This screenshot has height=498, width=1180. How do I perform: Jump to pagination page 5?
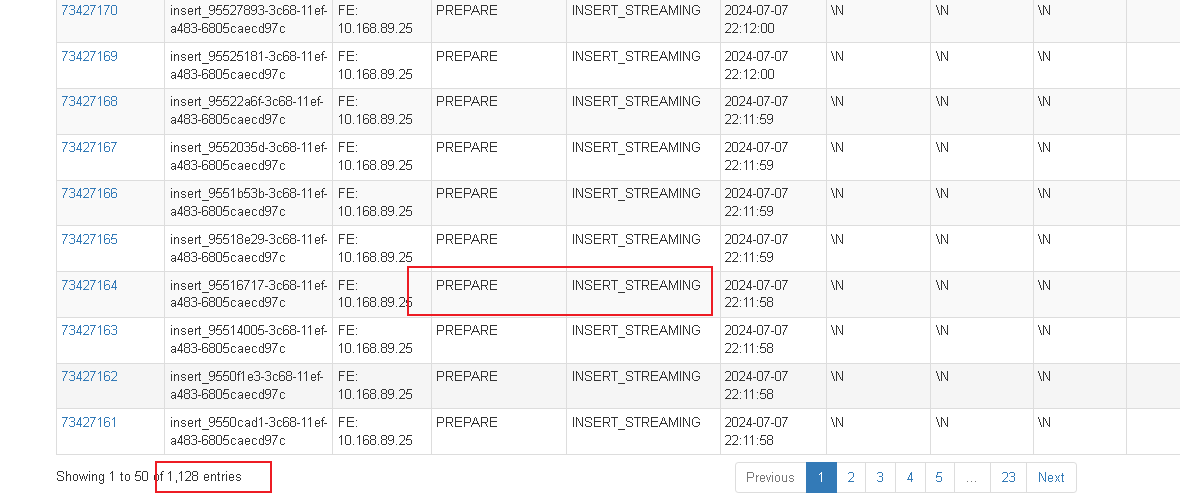tap(939, 478)
